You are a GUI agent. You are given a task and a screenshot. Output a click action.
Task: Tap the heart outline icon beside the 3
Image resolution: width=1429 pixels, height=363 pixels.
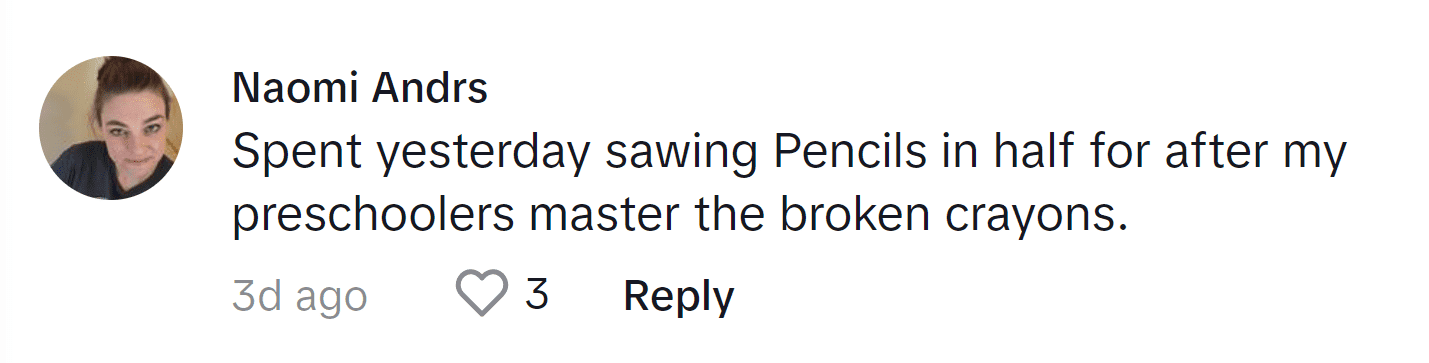click(x=482, y=296)
